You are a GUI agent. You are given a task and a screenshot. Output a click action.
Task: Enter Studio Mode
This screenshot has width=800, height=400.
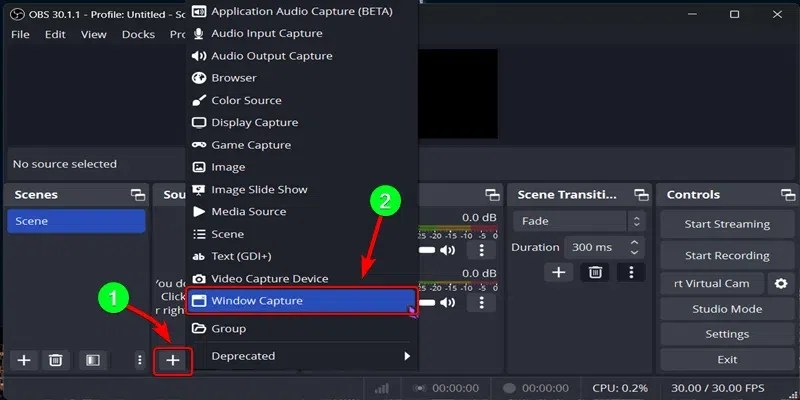click(x=727, y=309)
